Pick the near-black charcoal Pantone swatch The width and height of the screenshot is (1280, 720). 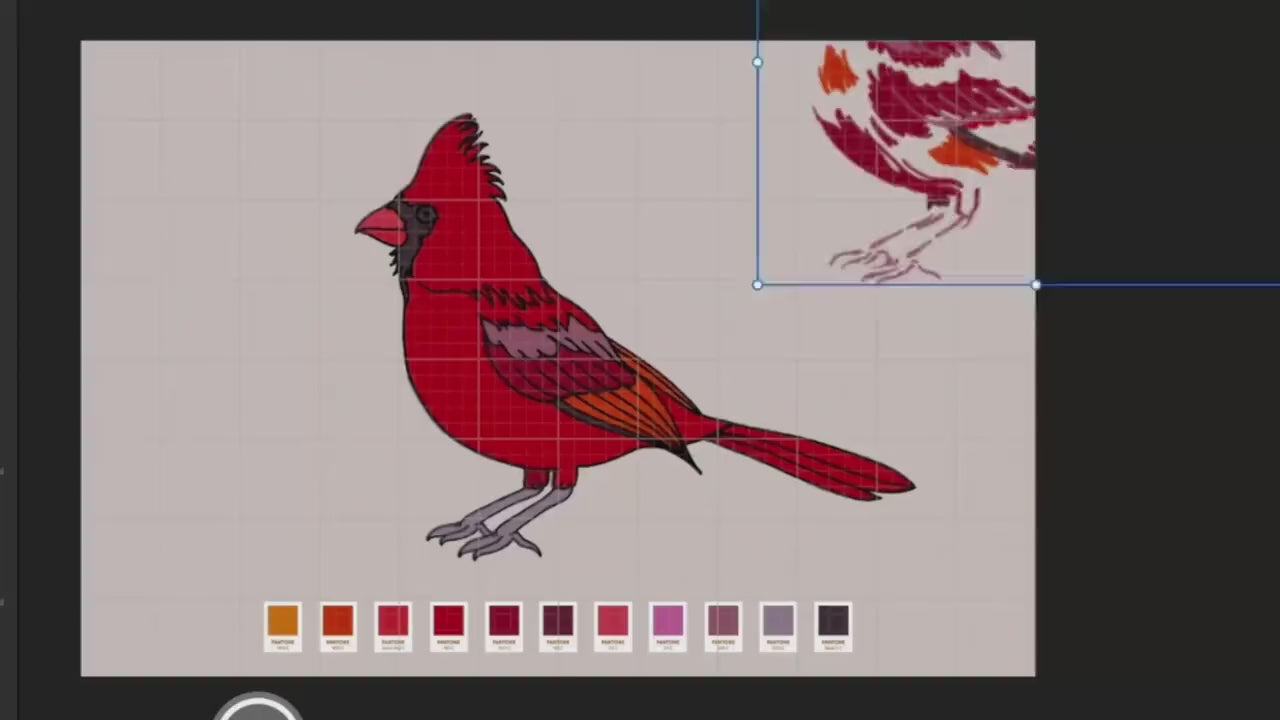[833, 621]
